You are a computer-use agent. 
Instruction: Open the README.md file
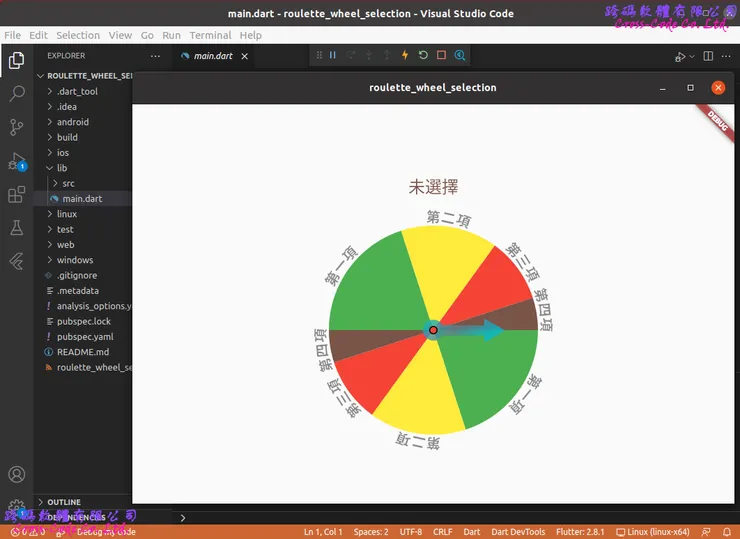[x=83, y=352]
